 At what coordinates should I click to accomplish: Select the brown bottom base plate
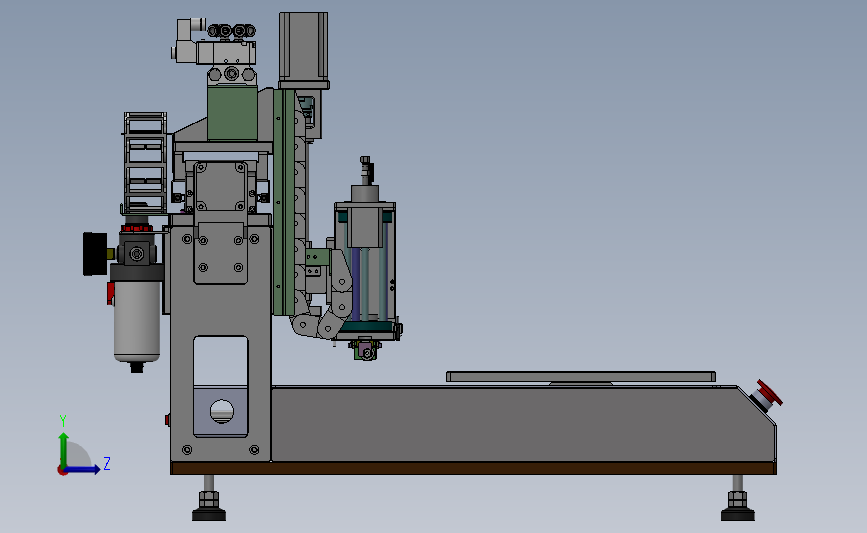(x=473, y=468)
